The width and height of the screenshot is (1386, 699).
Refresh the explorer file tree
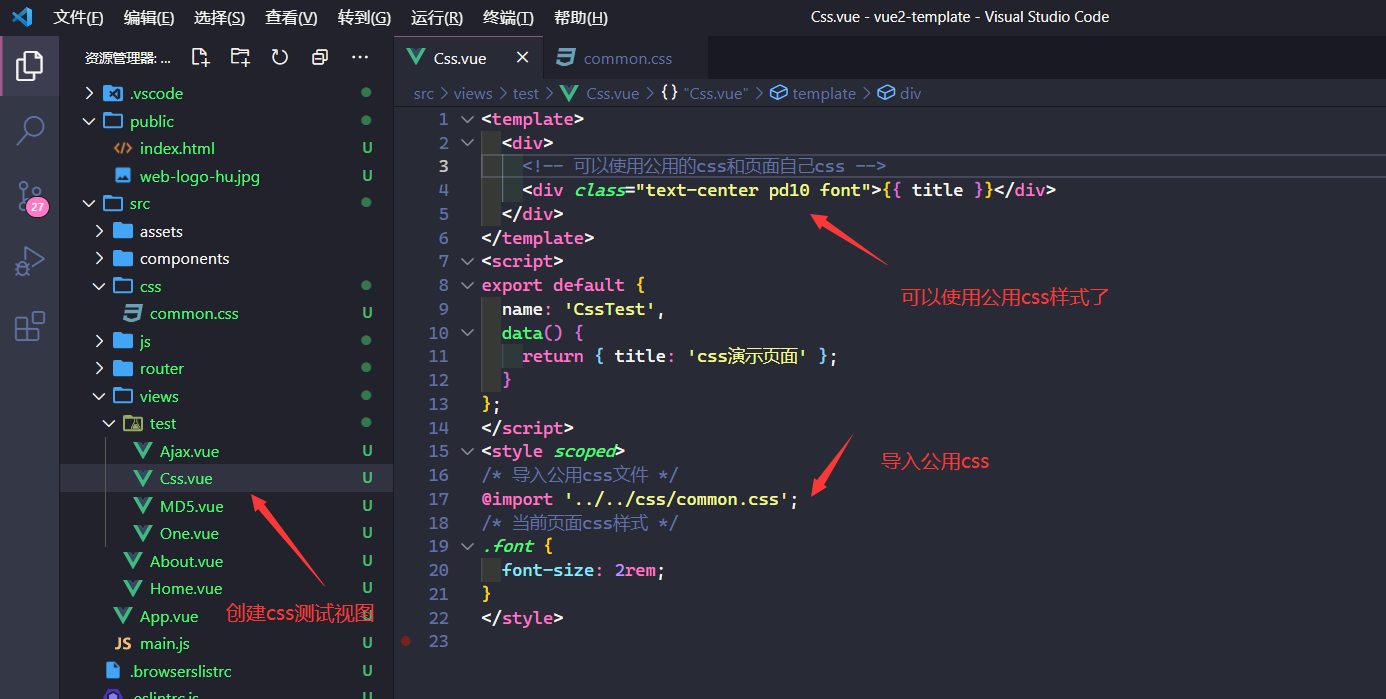point(280,58)
